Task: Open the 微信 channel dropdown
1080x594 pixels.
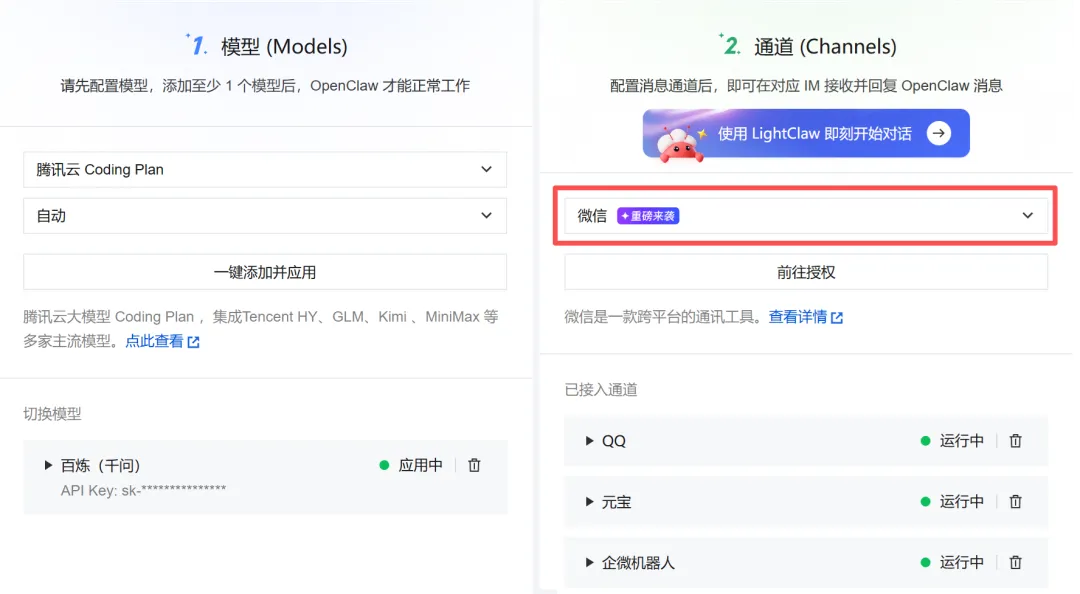Action: point(806,216)
